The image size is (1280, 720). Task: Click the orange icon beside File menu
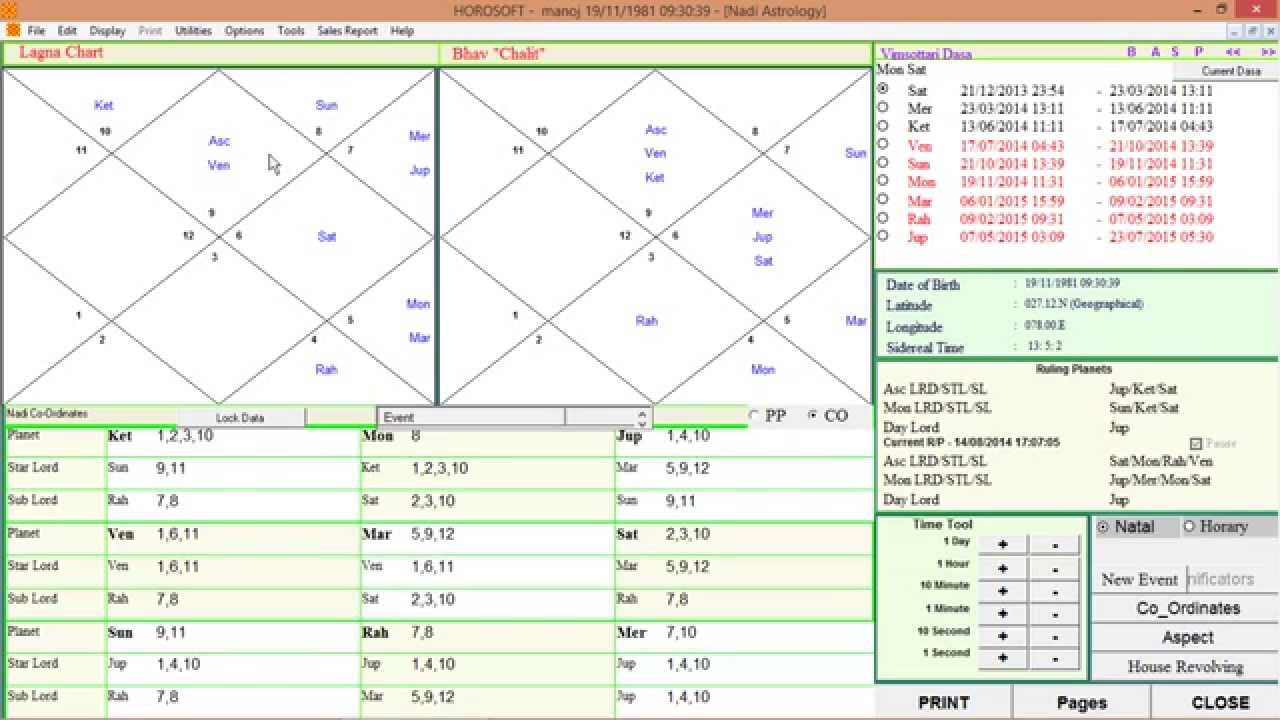coord(13,30)
